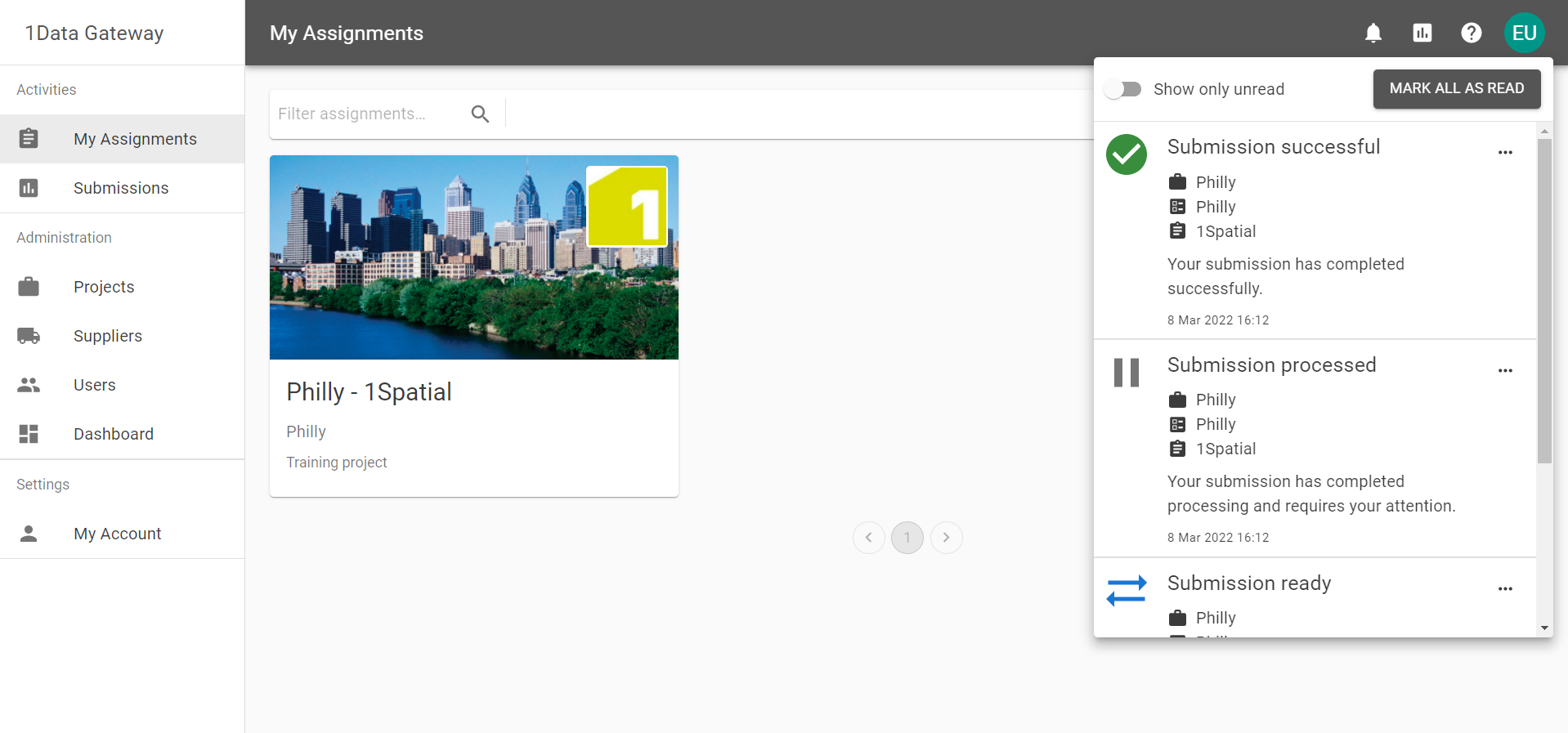The width and height of the screenshot is (1568, 733).
Task: Click the My Assignments clipboard icon
Action: (x=29, y=138)
